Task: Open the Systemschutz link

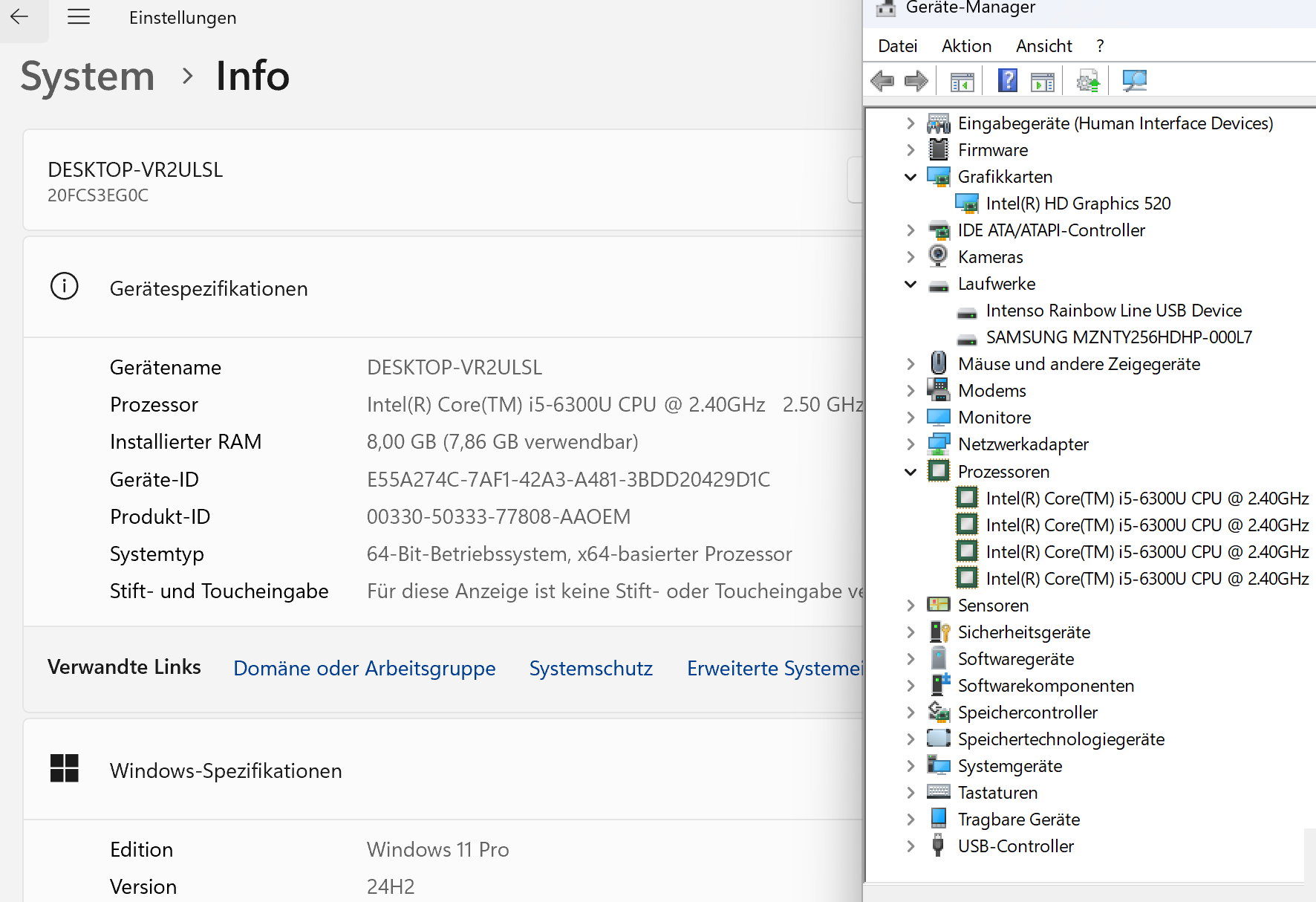Action: click(x=591, y=668)
